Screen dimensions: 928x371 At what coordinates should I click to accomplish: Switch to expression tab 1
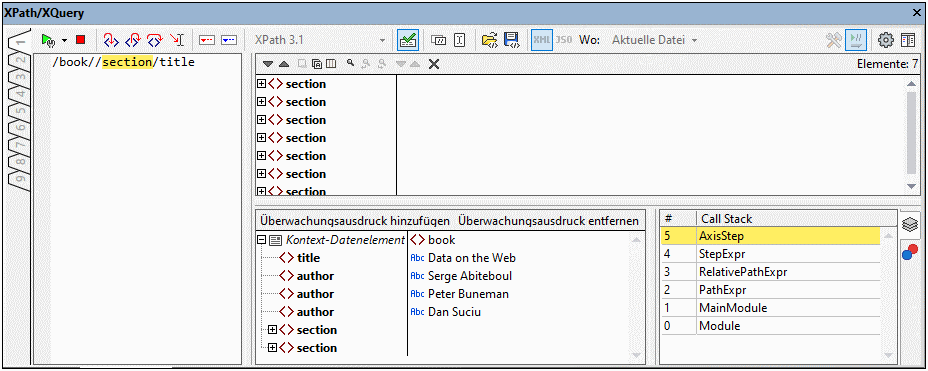[21, 41]
